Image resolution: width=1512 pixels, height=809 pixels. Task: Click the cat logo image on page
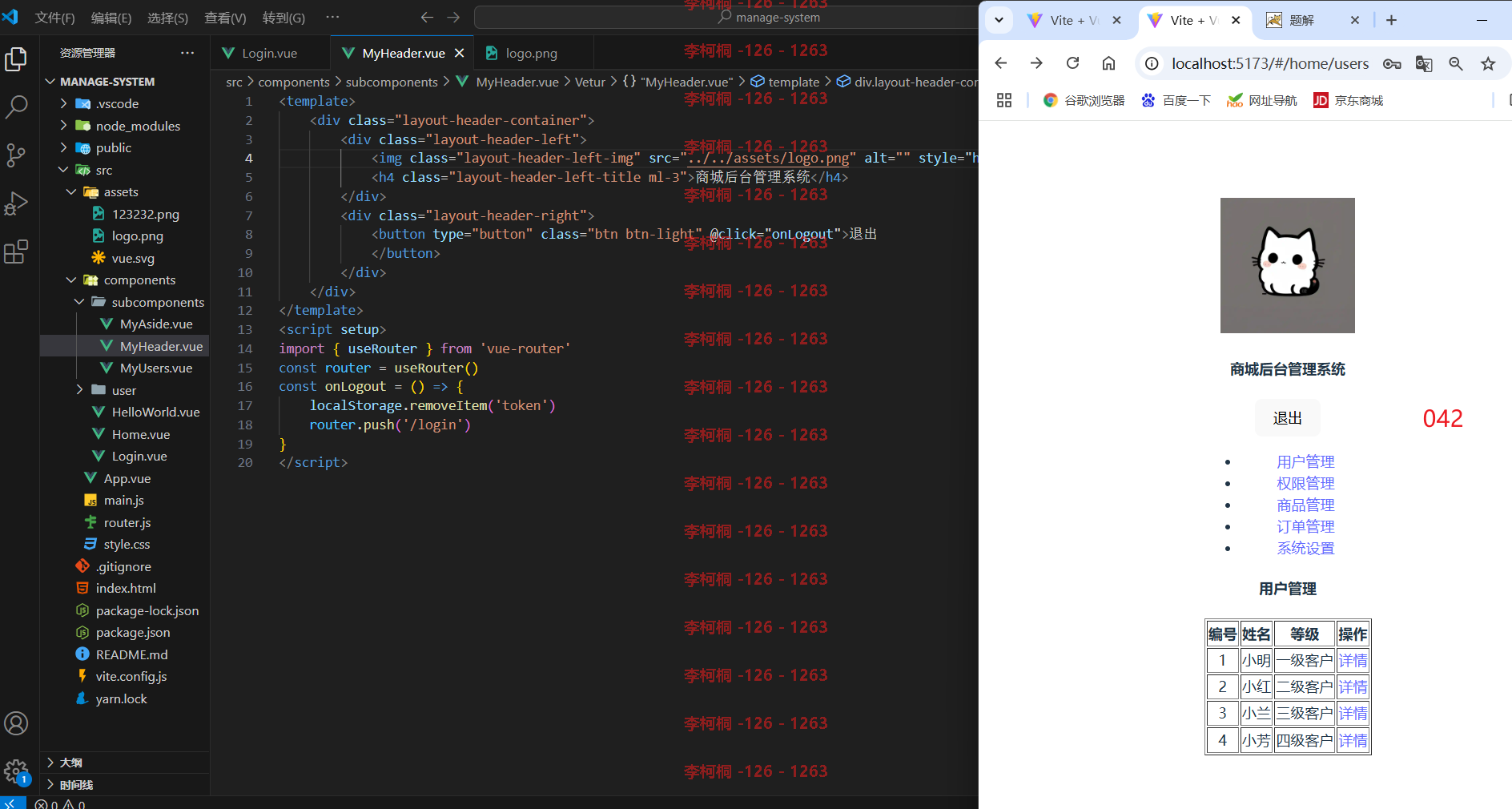pos(1287,265)
